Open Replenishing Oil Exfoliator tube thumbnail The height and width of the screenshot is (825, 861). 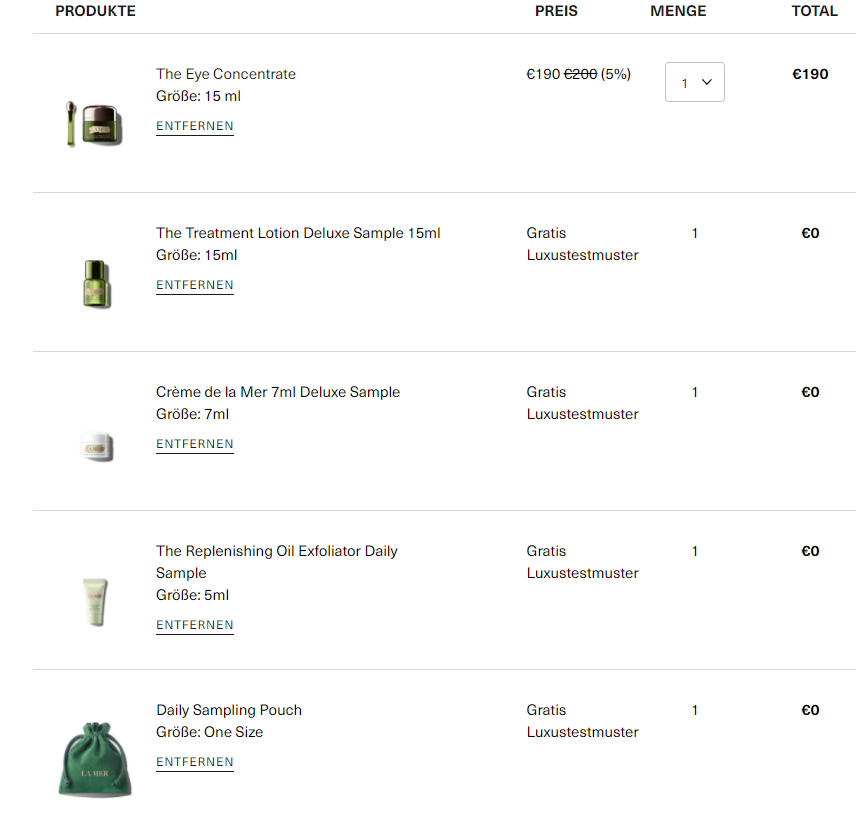click(x=95, y=601)
